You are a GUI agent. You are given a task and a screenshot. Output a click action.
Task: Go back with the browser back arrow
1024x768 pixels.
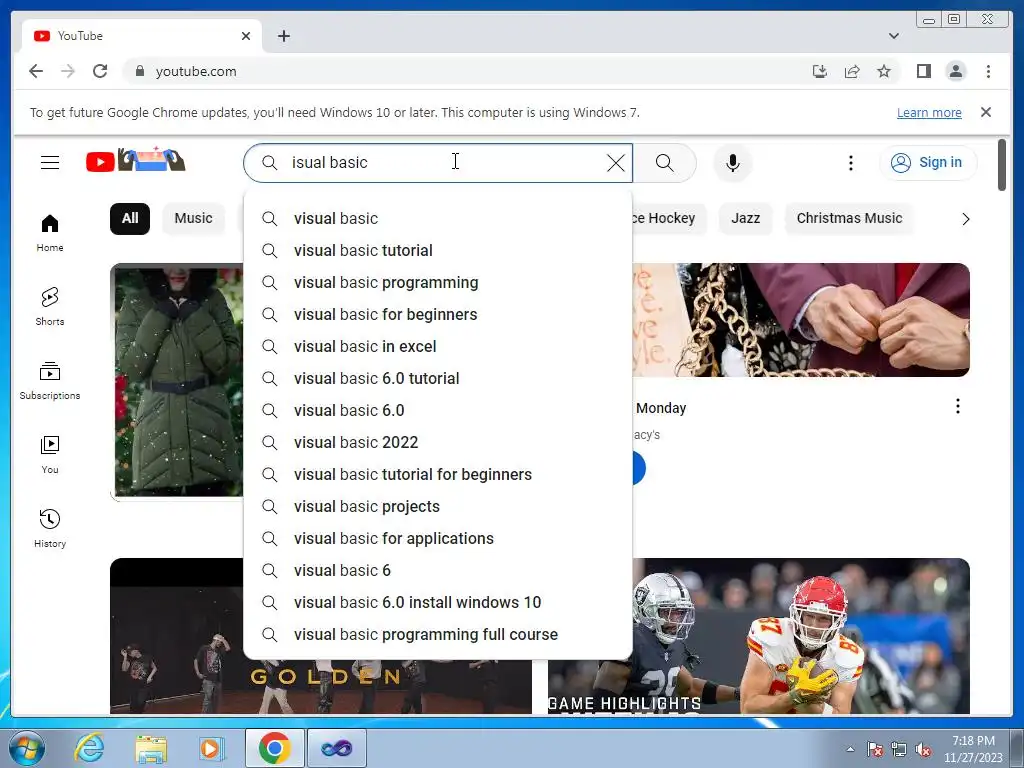click(x=36, y=71)
